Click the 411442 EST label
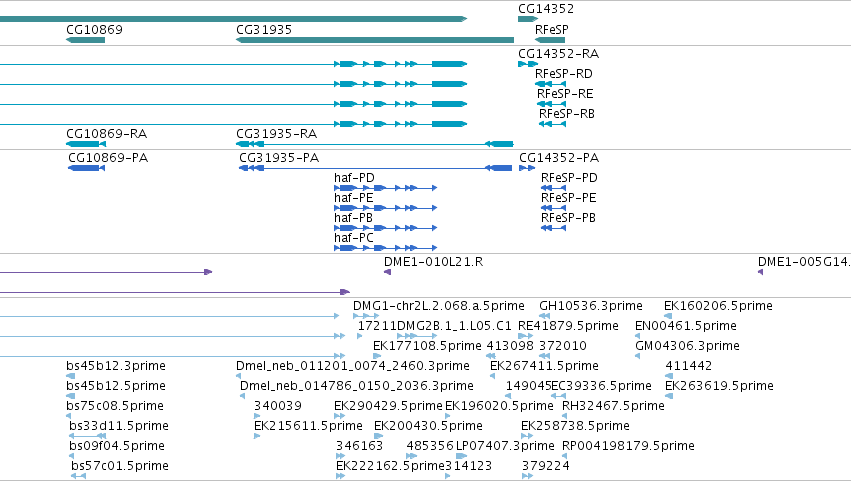 (x=689, y=366)
